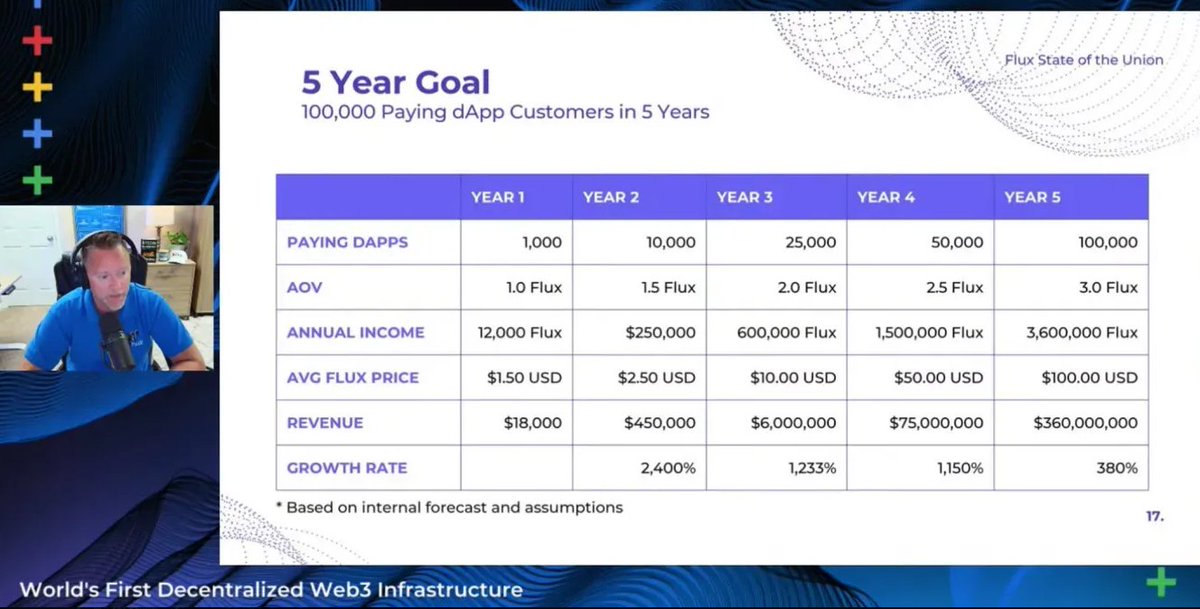Select the '$6,000,000' revenue cell
The width and height of the screenshot is (1200, 609).
click(776, 423)
